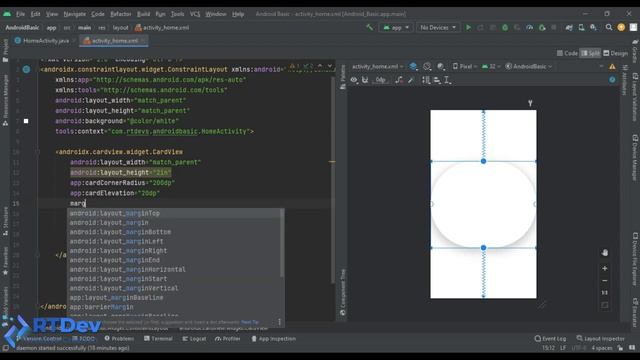Click the Baseline alignment icon
Image resolution: width=640 pixels, height=360 pixels.
click(447, 80)
